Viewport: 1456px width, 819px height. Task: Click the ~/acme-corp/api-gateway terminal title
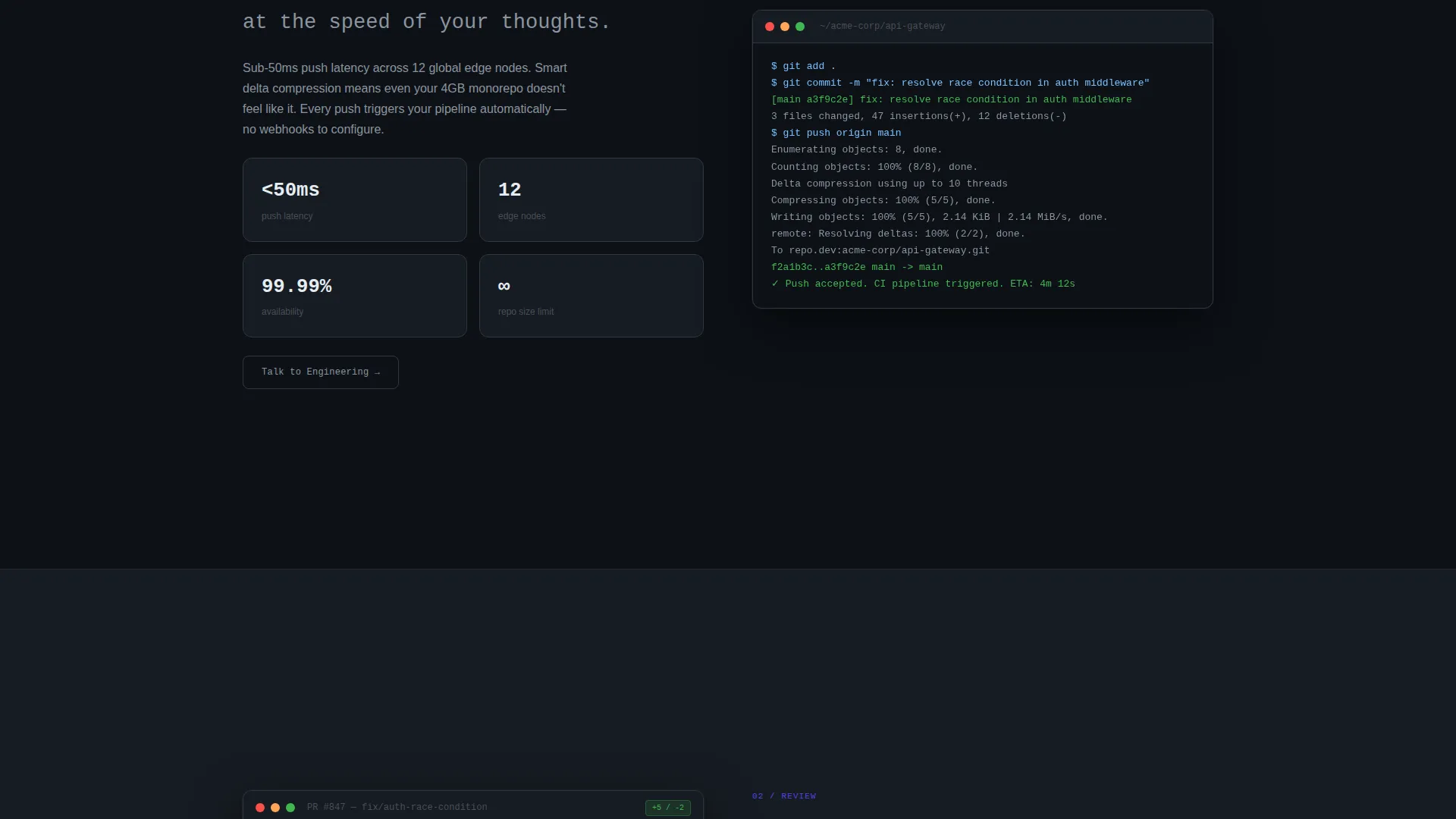(883, 27)
